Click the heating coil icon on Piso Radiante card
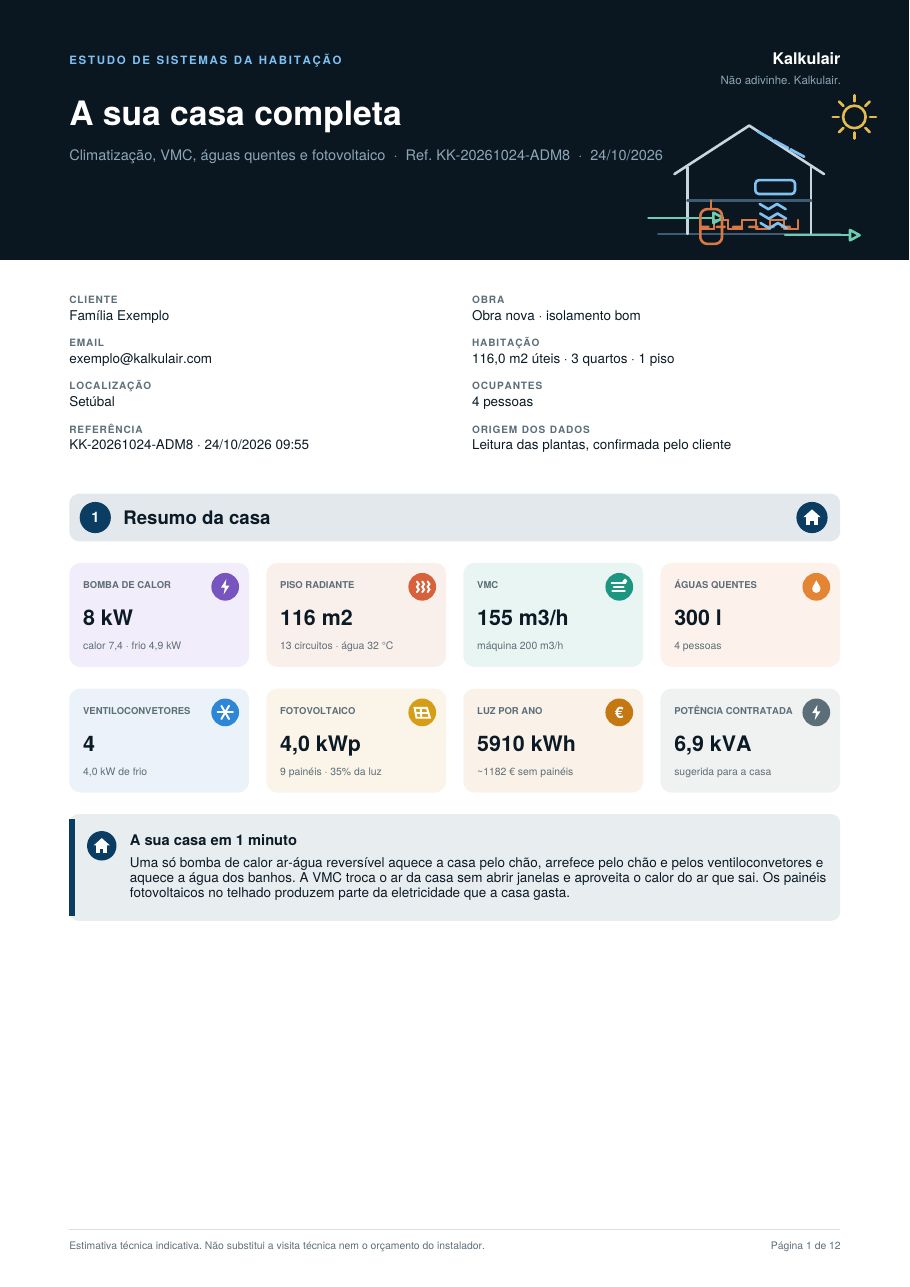The image size is (910, 1287). (422, 587)
